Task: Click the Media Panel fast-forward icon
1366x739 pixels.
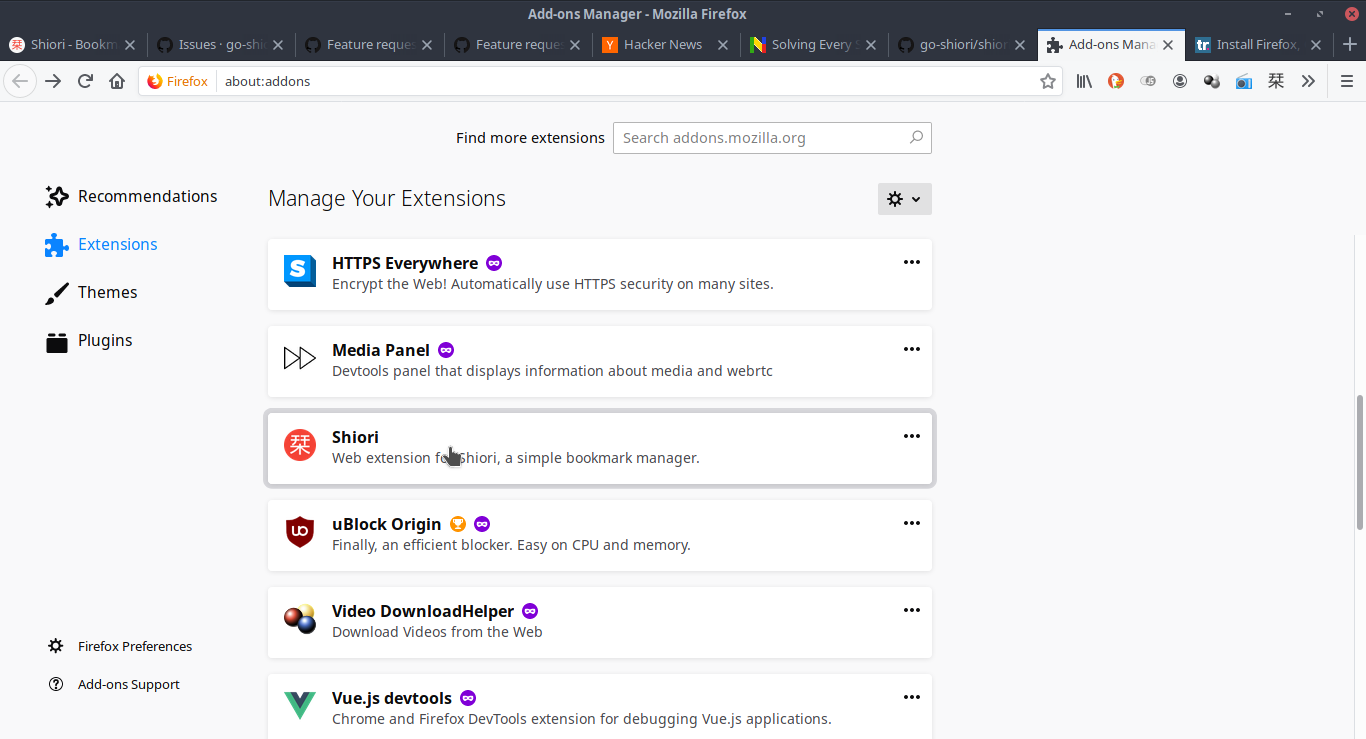Action: (x=300, y=358)
